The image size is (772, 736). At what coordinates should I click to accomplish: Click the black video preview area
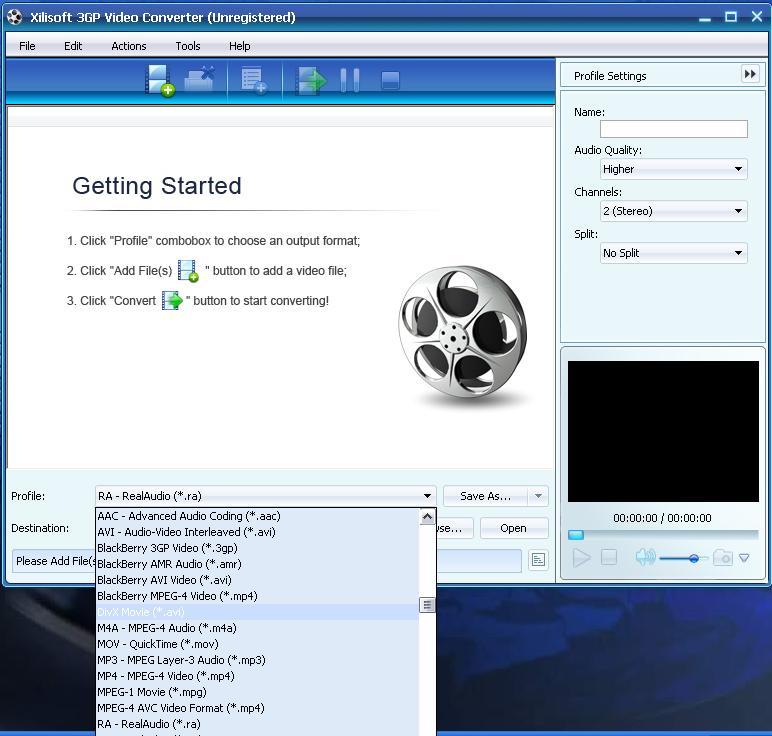pos(663,431)
